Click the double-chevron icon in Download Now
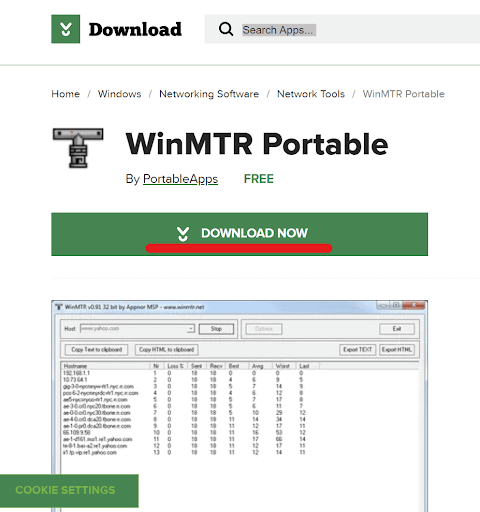The image size is (480, 512). tap(183, 234)
